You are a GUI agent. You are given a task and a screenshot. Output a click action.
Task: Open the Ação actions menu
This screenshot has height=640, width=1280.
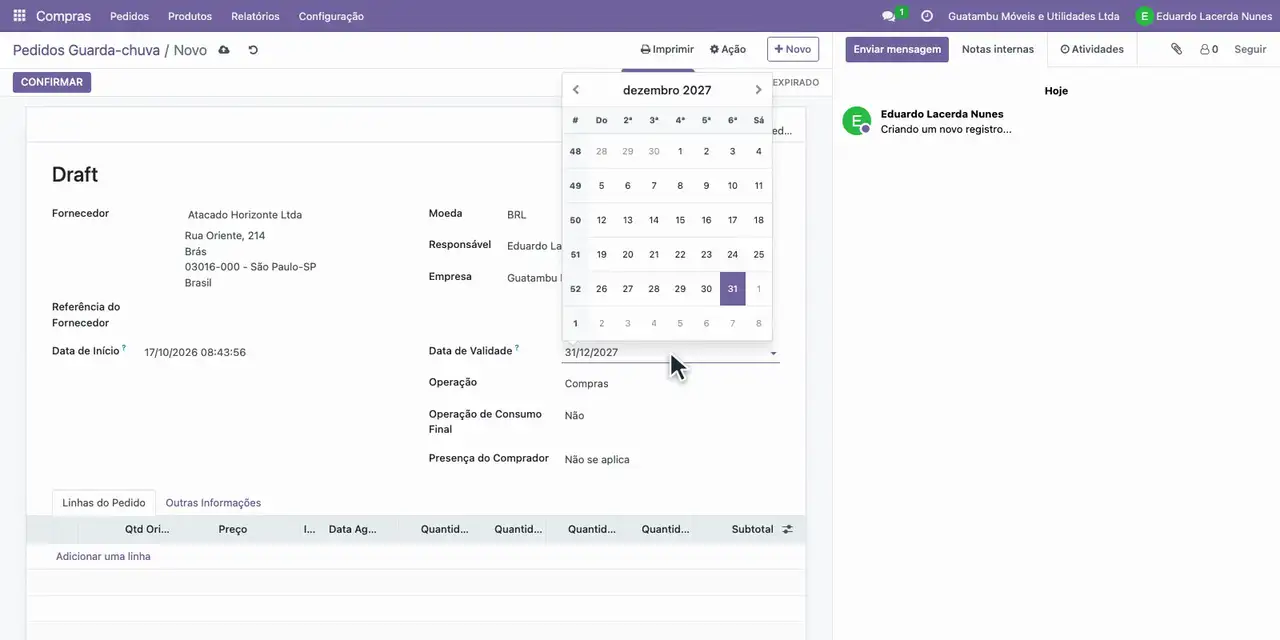[x=728, y=49]
